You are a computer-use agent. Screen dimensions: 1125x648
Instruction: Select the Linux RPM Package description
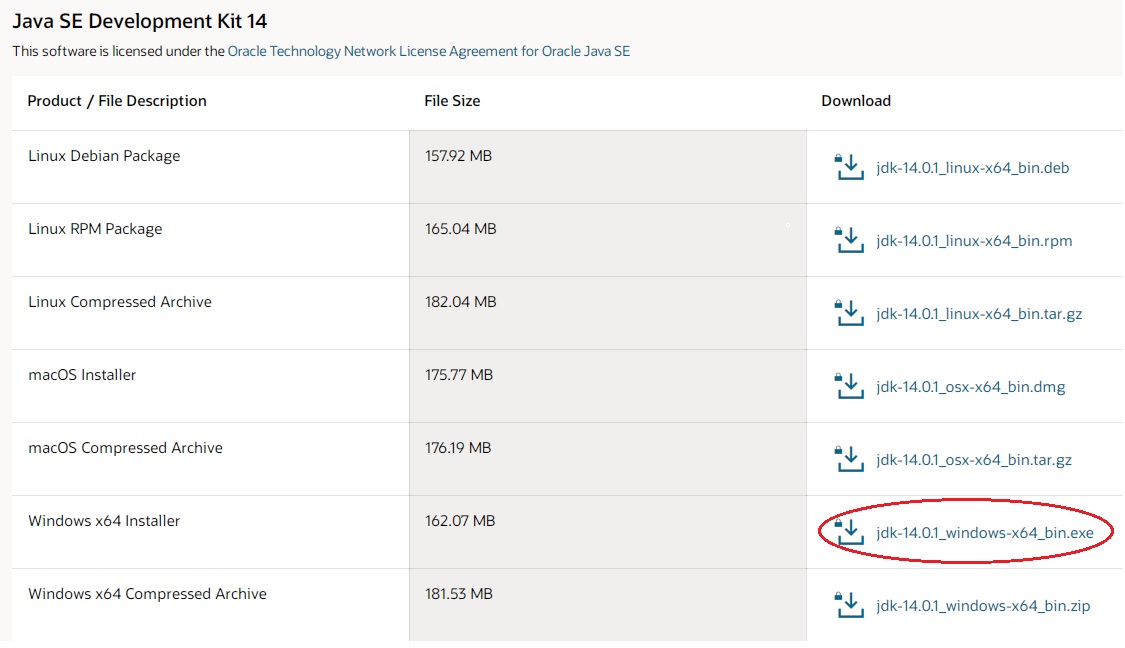click(95, 229)
